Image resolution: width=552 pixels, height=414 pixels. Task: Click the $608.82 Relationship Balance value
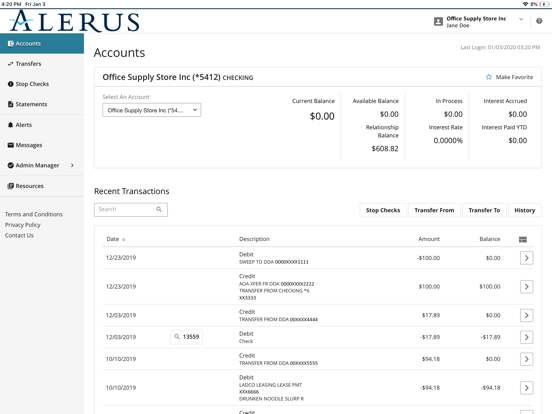[x=385, y=149]
